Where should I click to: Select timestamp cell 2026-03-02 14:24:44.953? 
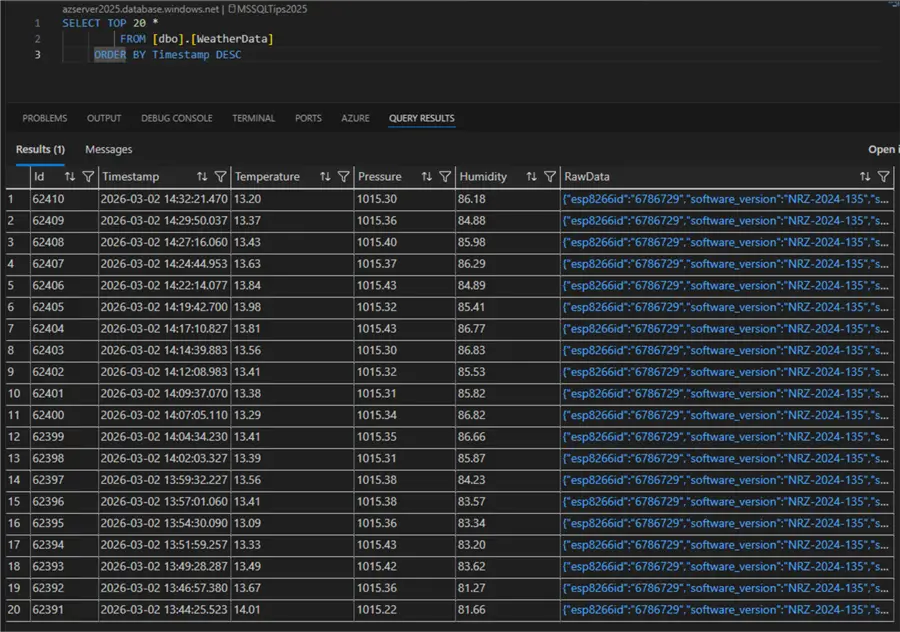click(x=165, y=264)
